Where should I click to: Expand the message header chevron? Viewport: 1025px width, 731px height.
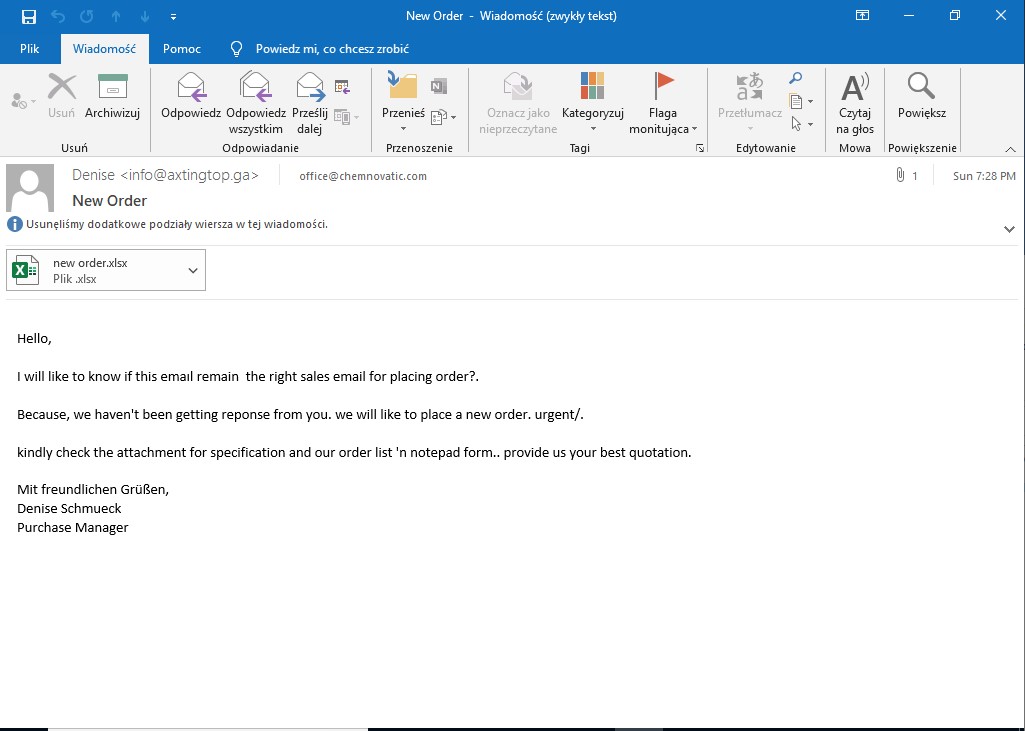1009,229
